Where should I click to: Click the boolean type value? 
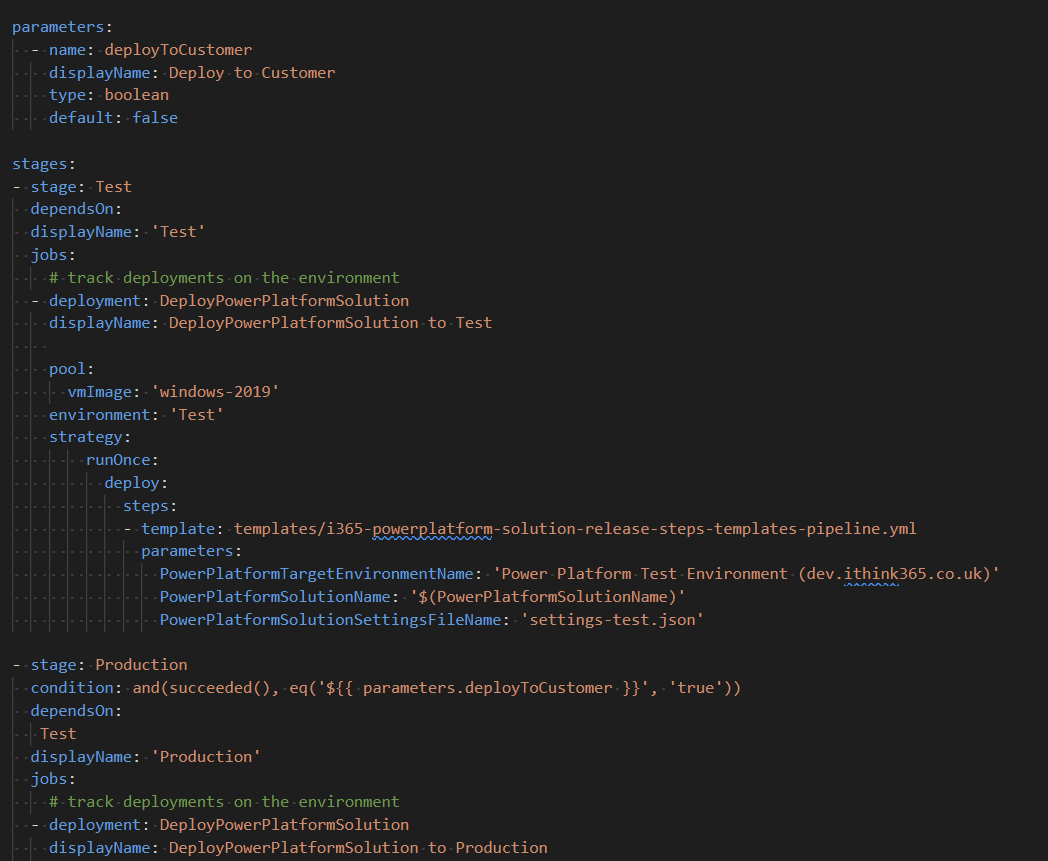pyautogui.click(x=136, y=95)
